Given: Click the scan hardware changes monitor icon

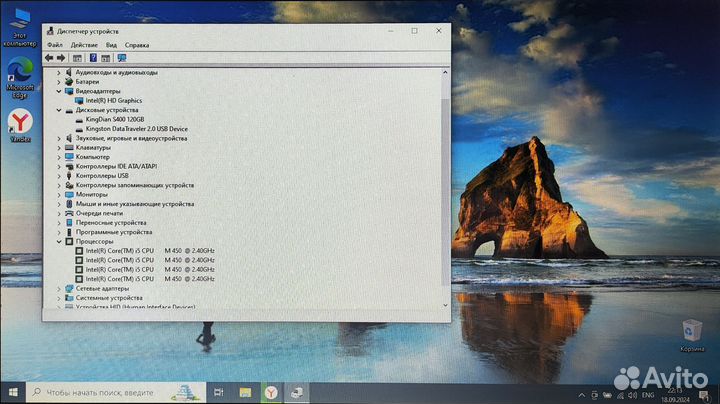Looking at the screenshot, I should (x=122, y=58).
